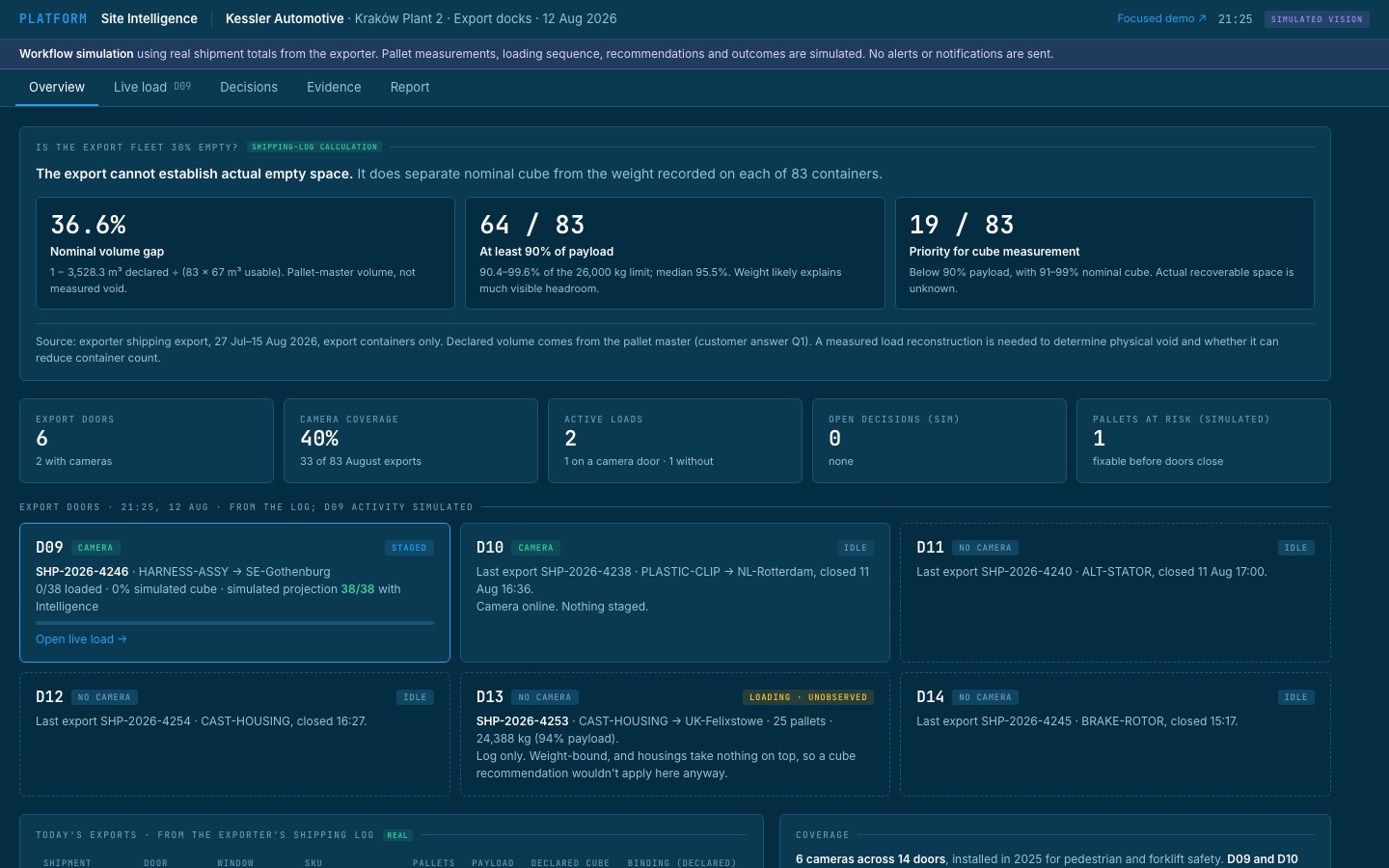The height and width of the screenshot is (868, 1389).
Task: Click the 19 / 83 priority figure
Action: [x=962, y=225]
